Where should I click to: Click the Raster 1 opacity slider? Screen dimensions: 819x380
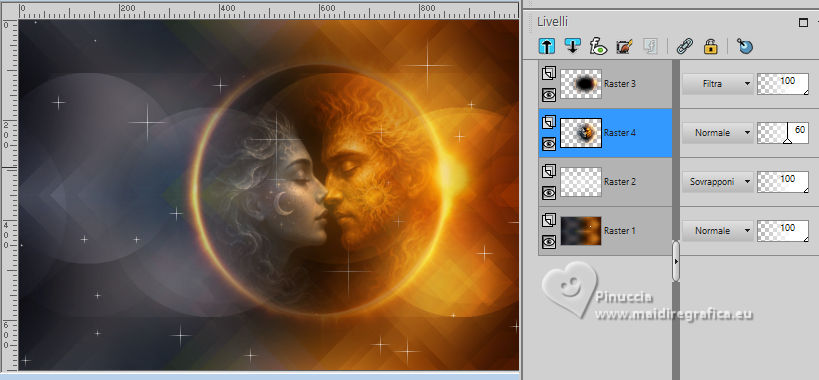tap(782, 230)
